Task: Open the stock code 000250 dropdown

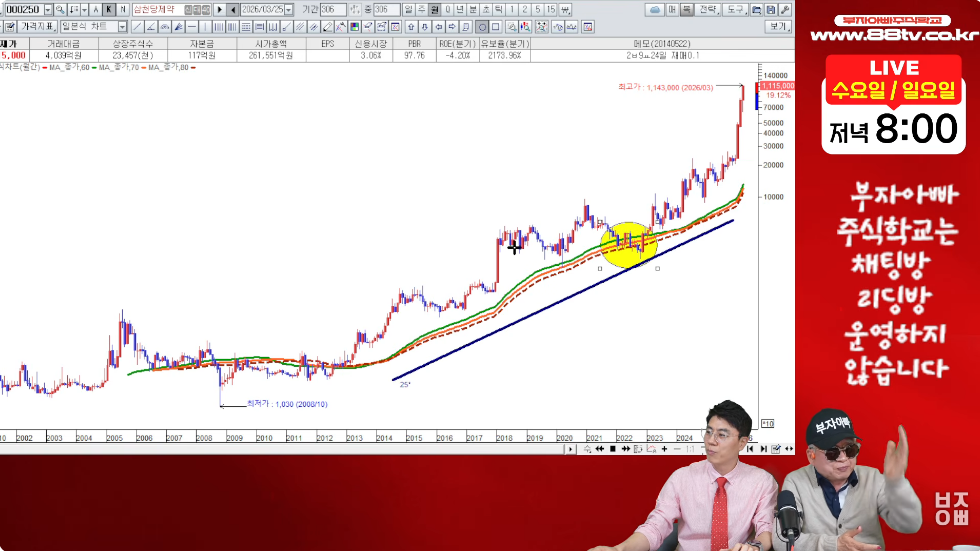Action: point(46,10)
